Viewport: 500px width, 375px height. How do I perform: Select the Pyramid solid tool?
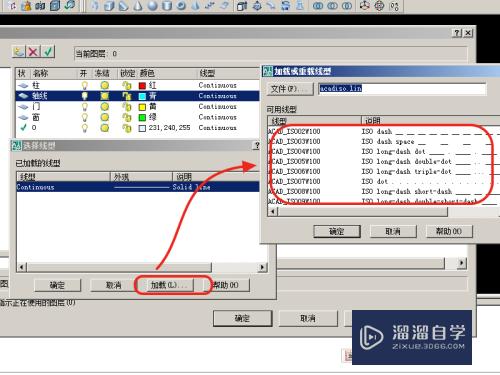196,5
